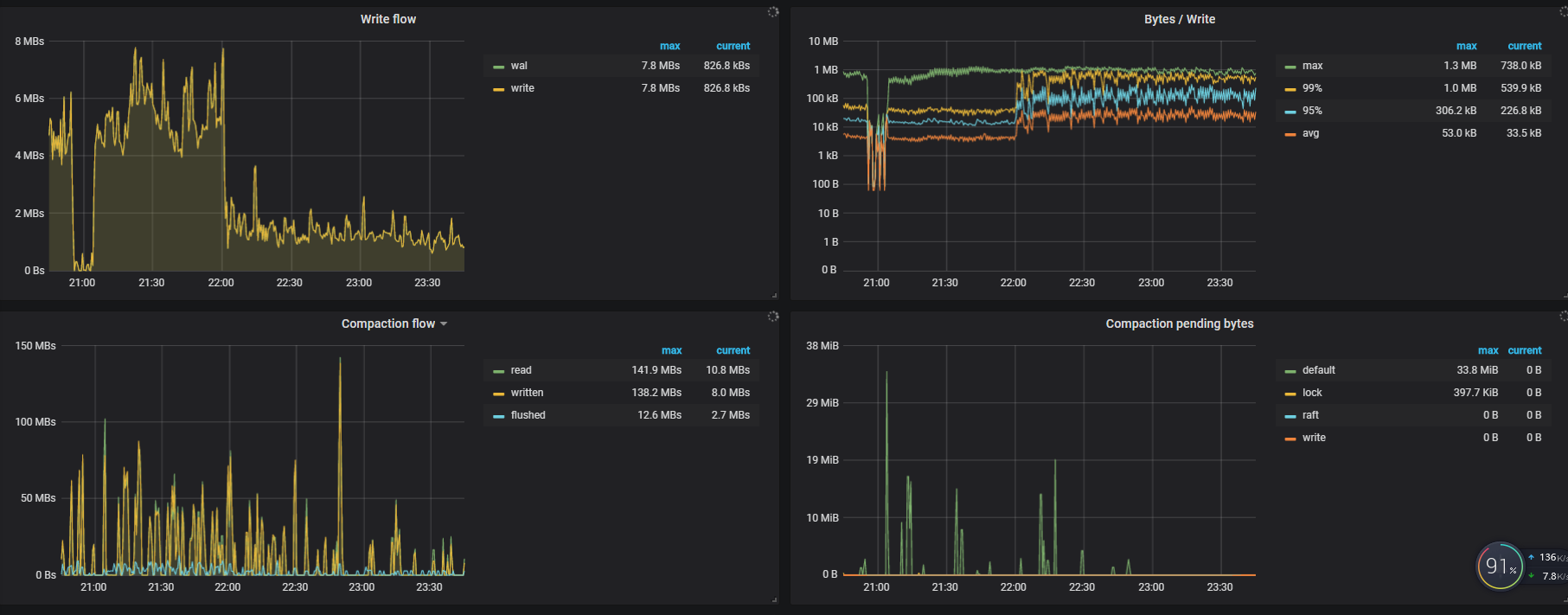Toggle the 99% series in Bytes / Write legend
Viewport: 1568px width, 615px height.
(x=1312, y=88)
